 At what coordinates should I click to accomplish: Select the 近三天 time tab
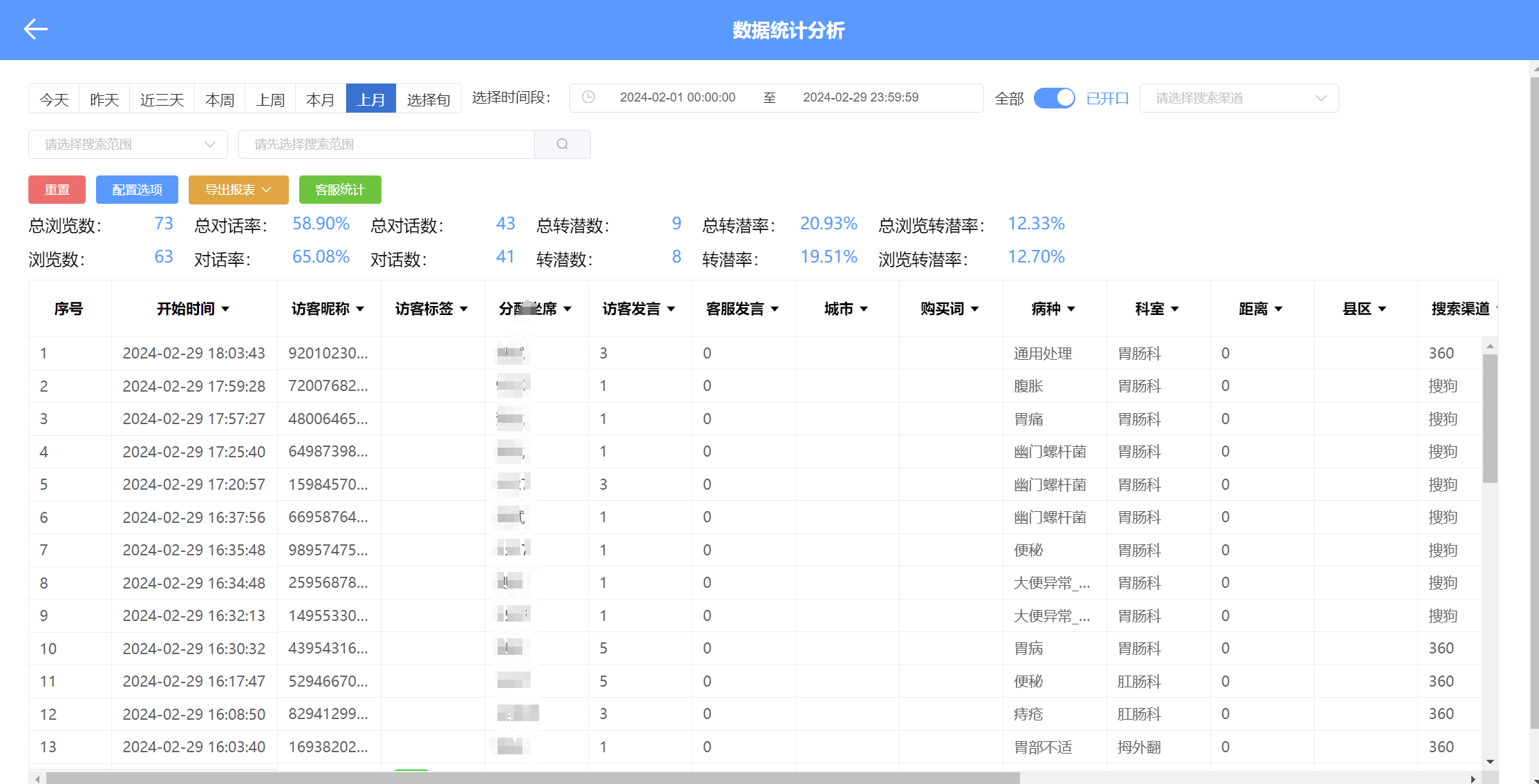(x=162, y=99)
